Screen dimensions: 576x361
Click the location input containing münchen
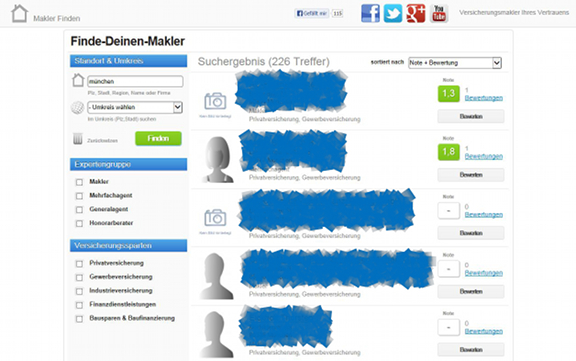(x=135, y=81)
